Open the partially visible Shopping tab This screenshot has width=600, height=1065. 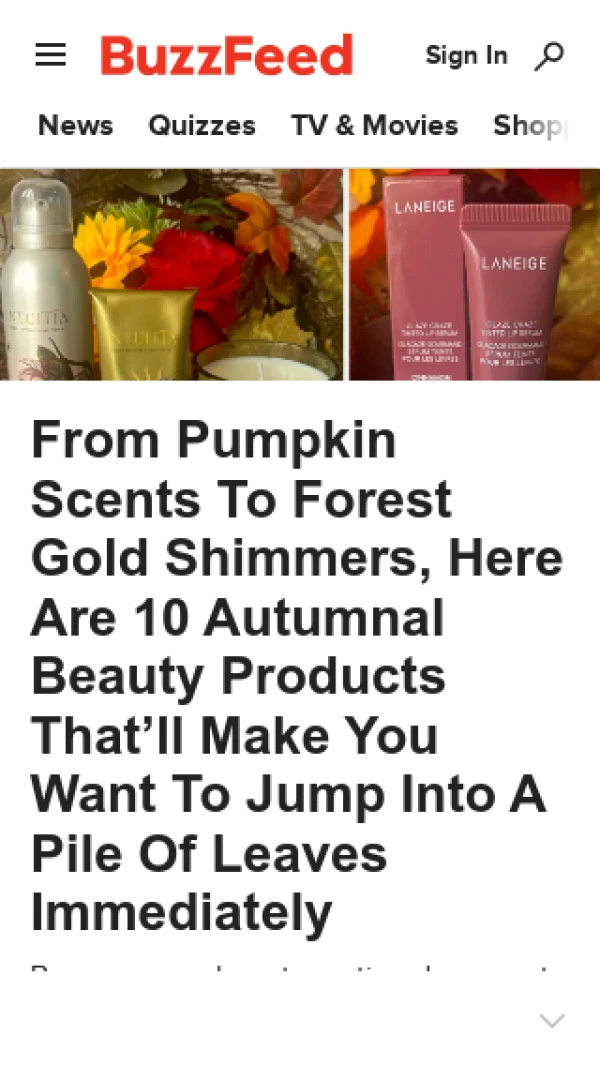[x=530, y=126]
